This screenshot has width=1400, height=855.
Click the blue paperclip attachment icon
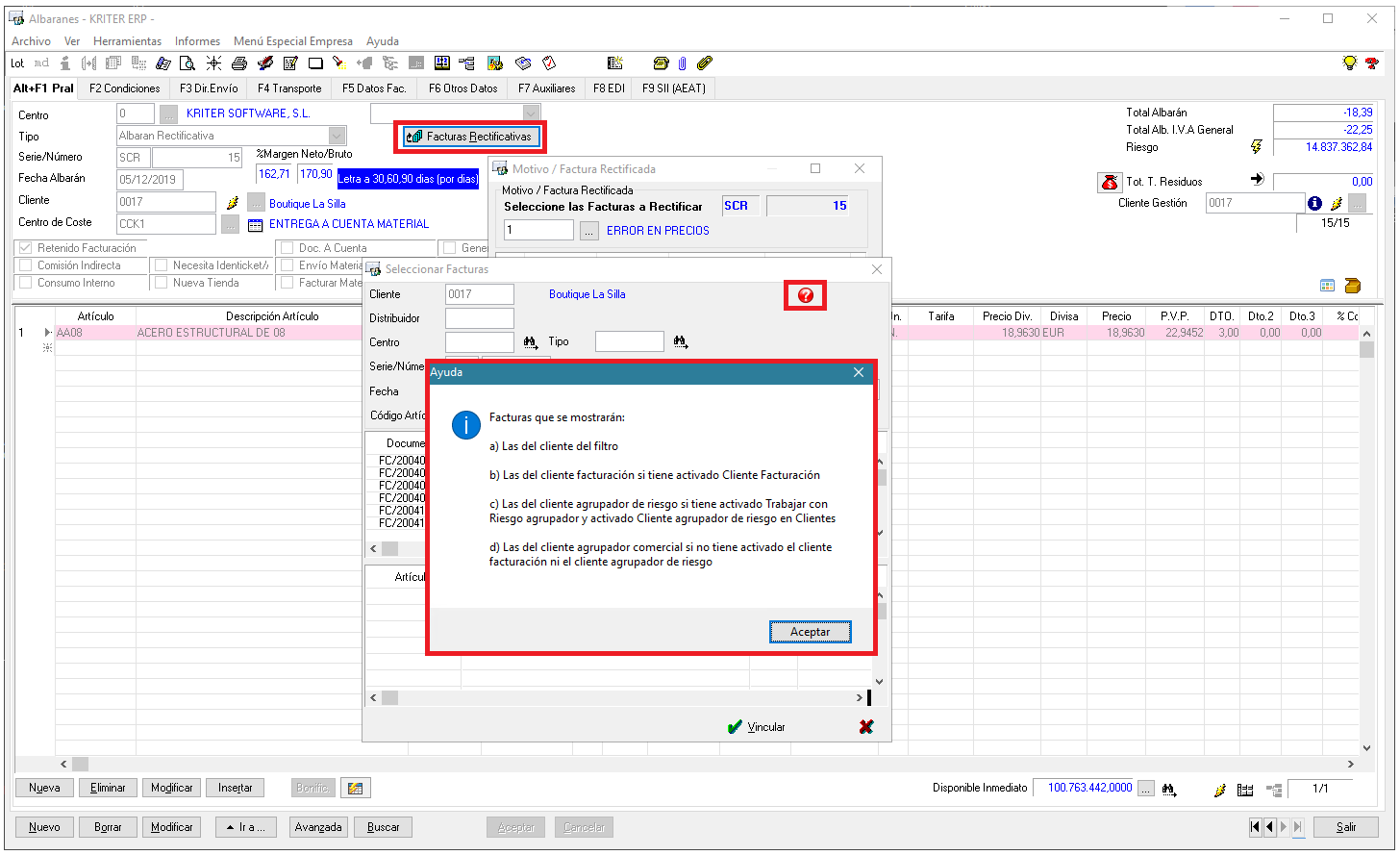682,63
